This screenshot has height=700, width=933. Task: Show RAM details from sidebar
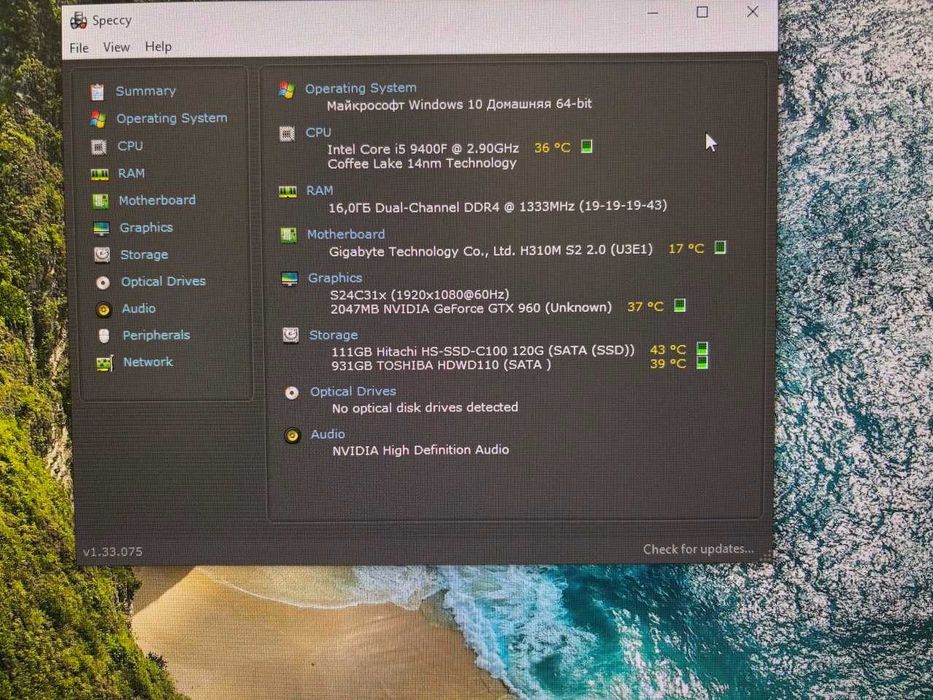[131, 173]
